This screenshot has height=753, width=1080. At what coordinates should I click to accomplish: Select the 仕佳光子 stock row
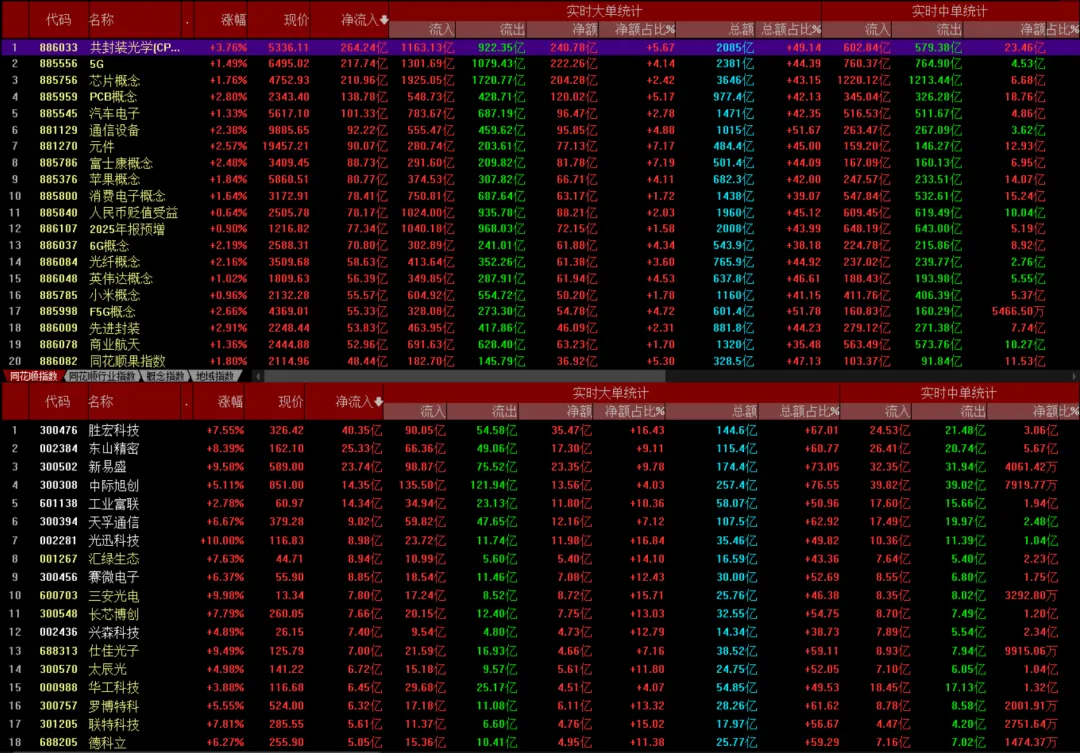pos(540,650)
